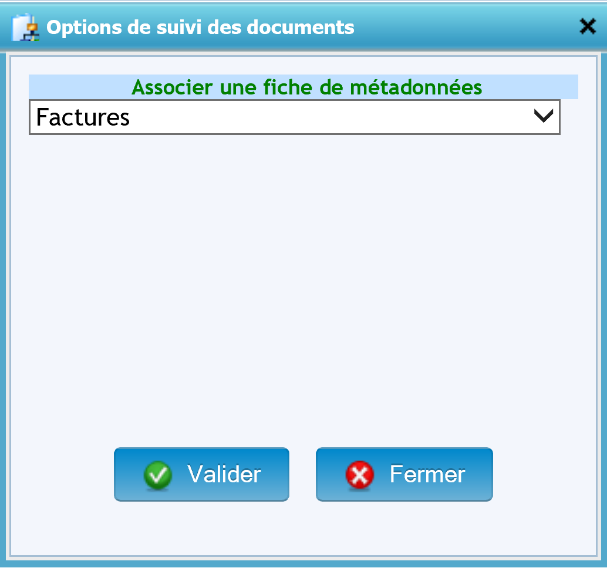Viewport: 607px width, 568px height.
Task: Dismiss the dialog with the Fermer button
Action: (404, 474)
